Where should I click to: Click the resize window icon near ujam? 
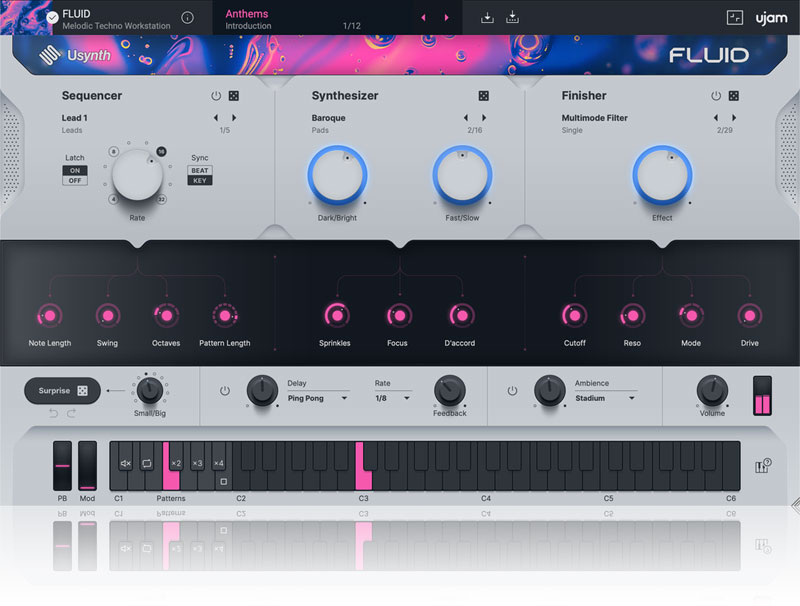click(735, 18)
